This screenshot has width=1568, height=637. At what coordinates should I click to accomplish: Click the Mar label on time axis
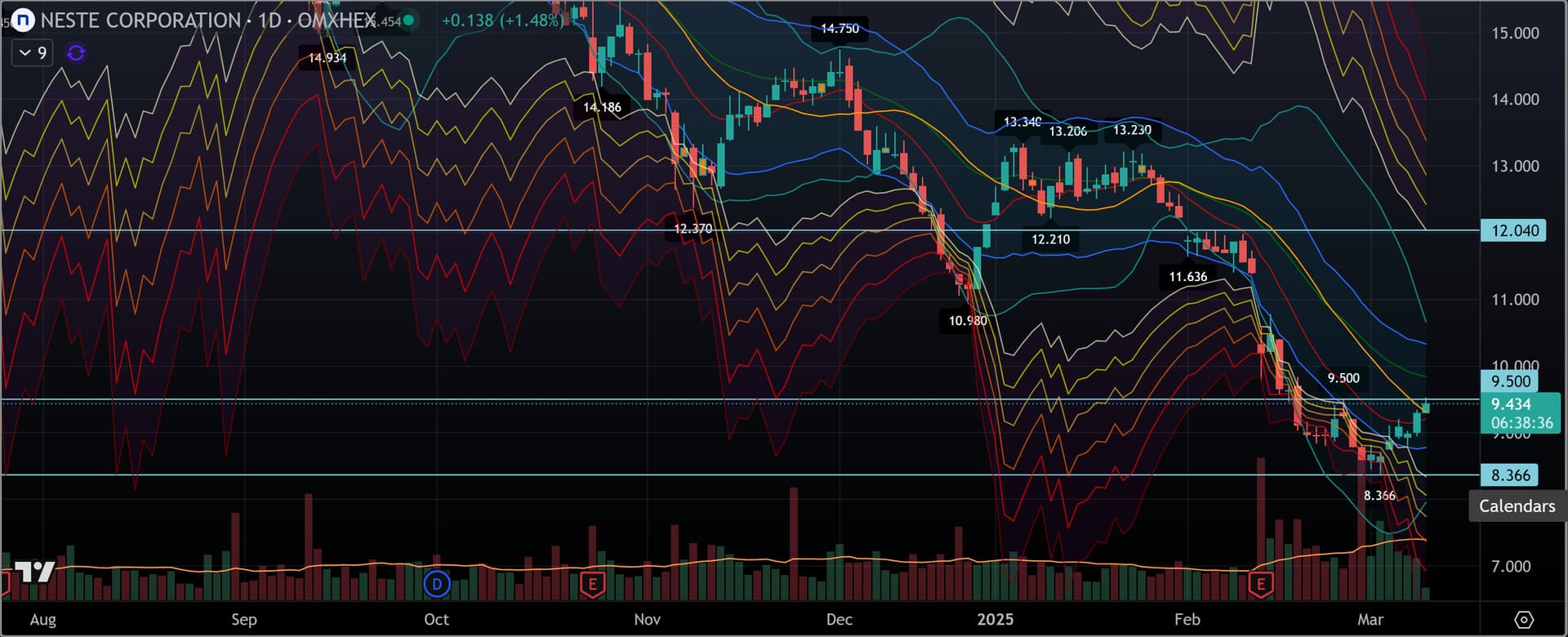click(1370, 620)
